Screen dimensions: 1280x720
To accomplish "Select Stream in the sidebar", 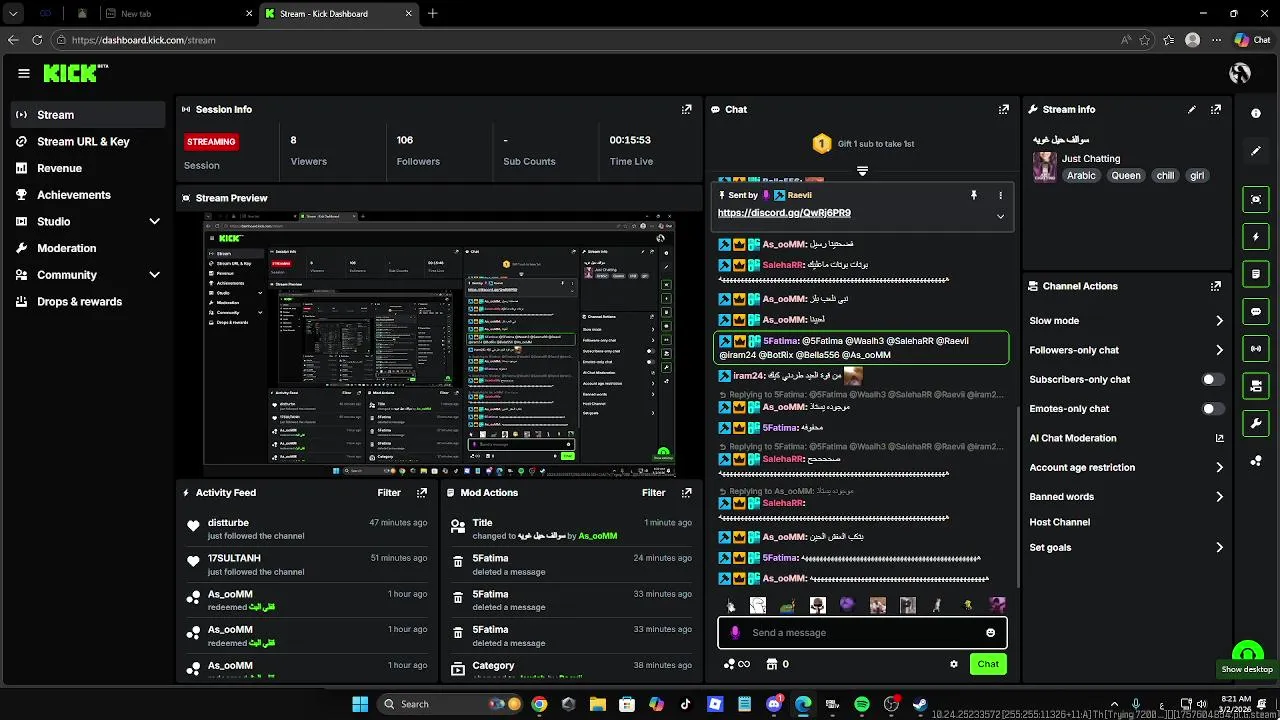I will [x=88, y=115].
